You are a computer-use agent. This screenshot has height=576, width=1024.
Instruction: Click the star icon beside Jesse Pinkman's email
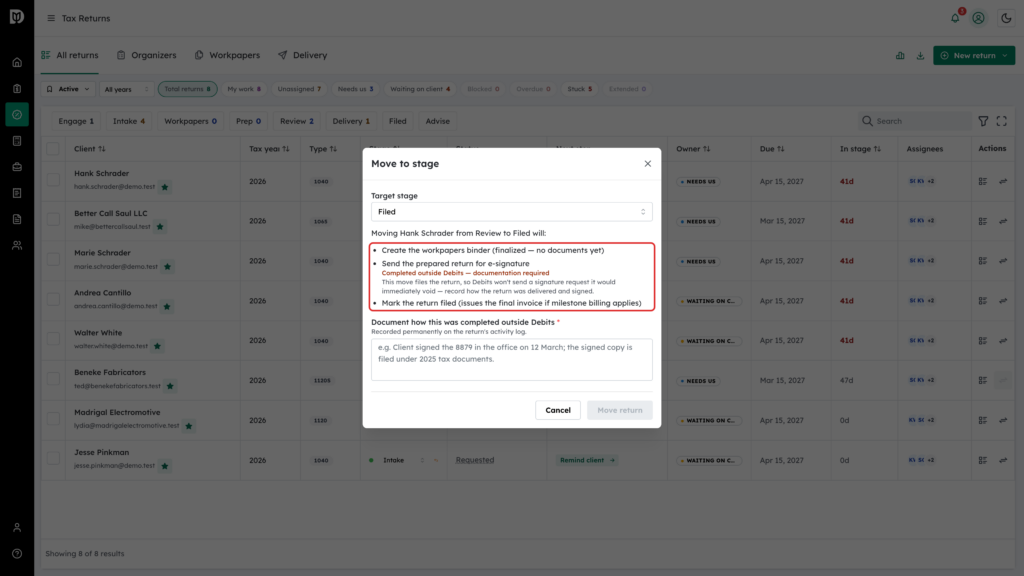click(x=165, y=466)
